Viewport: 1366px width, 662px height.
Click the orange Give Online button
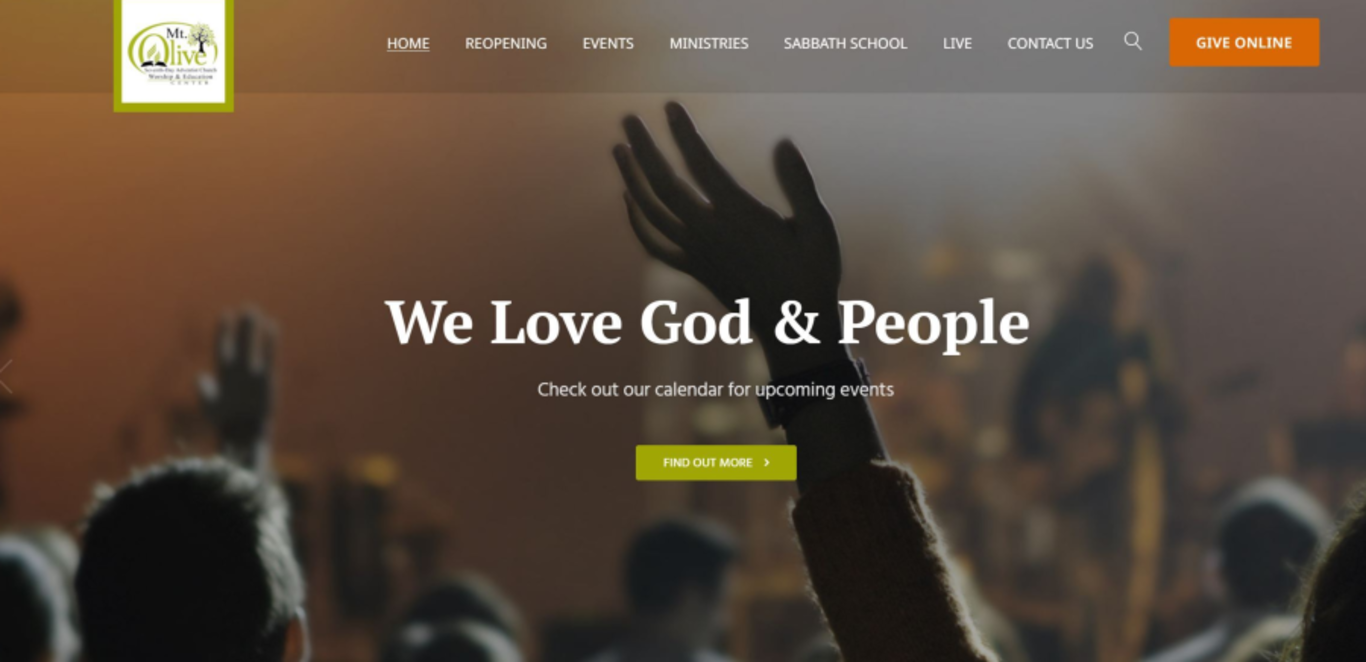coord(1244,42)
